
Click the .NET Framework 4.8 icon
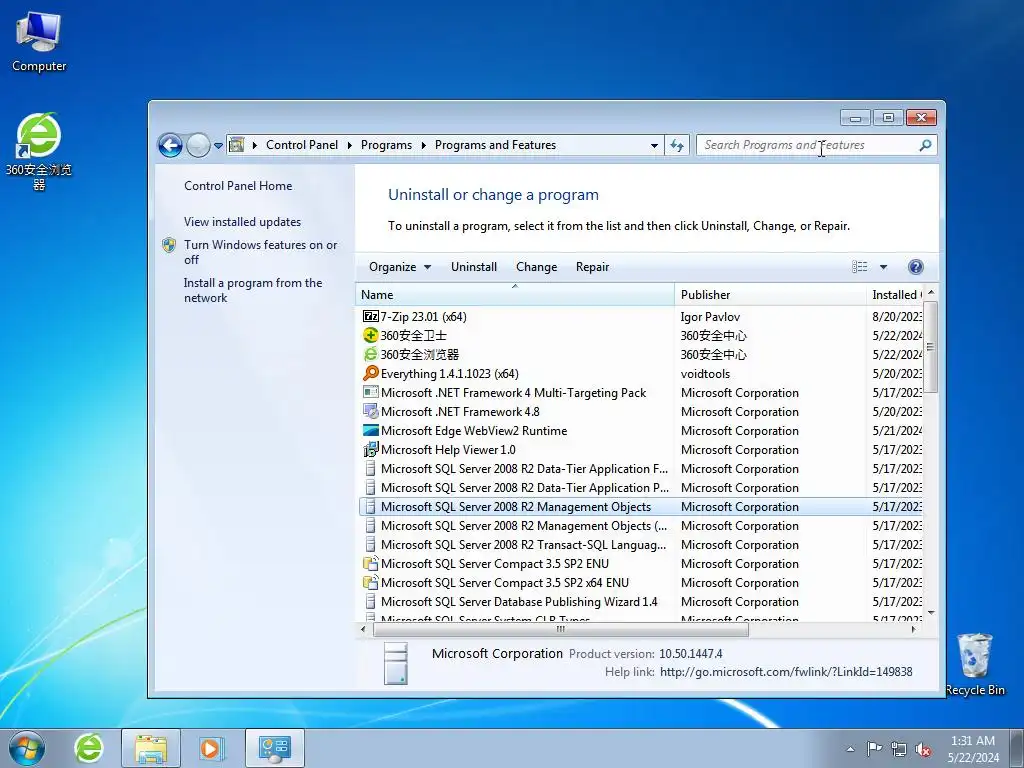(x=370, y=411)
